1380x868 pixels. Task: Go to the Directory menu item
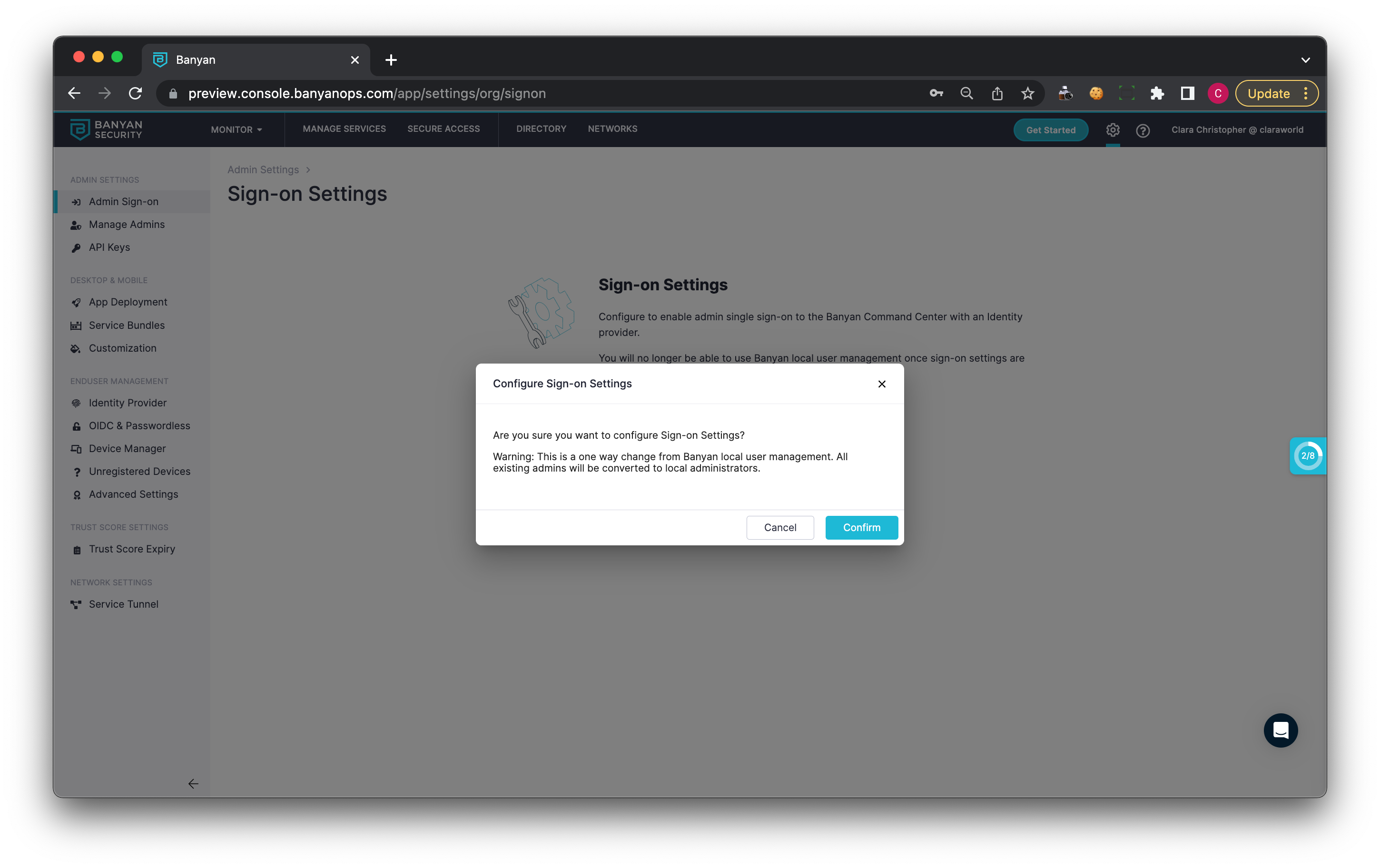click(541, 129)
